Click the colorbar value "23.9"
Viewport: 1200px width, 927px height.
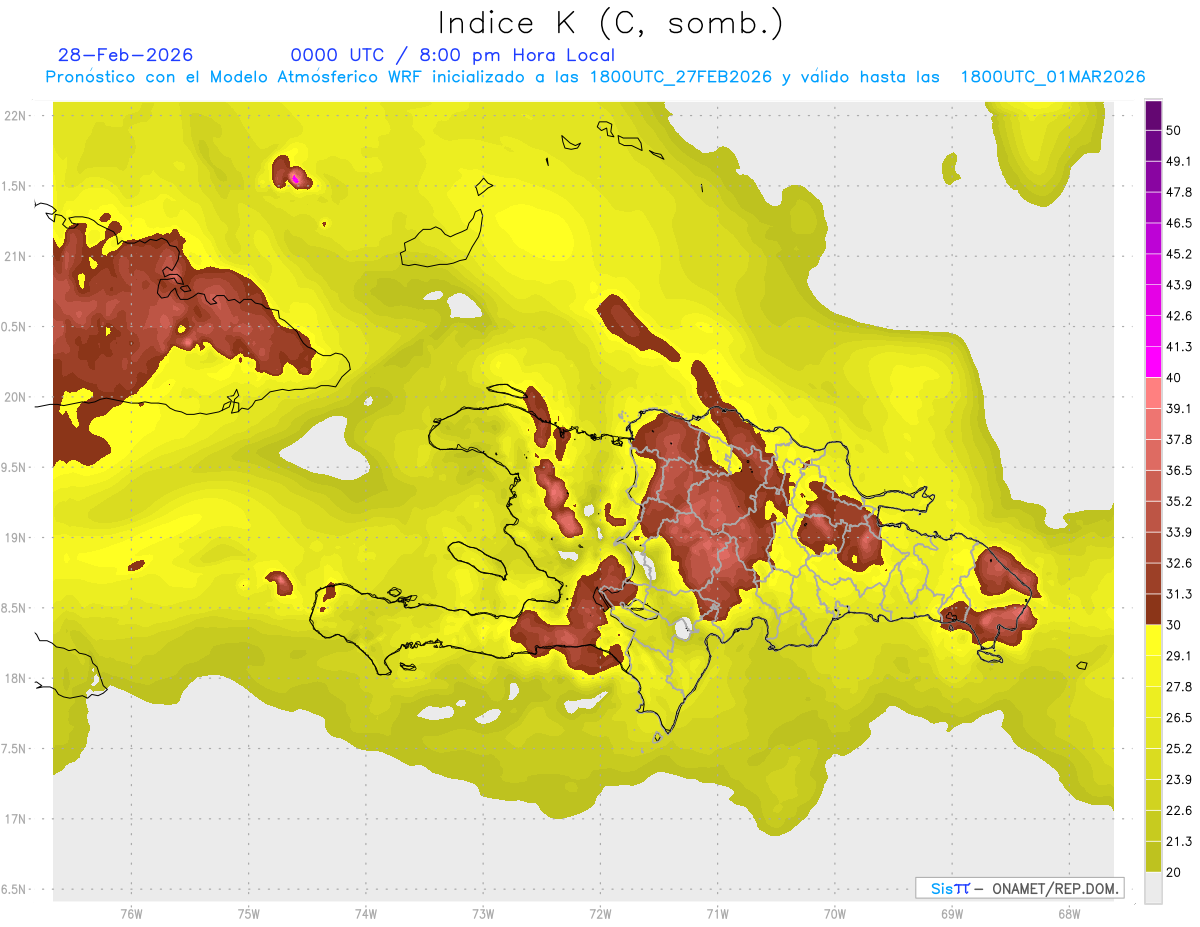tap(1178, 779)
